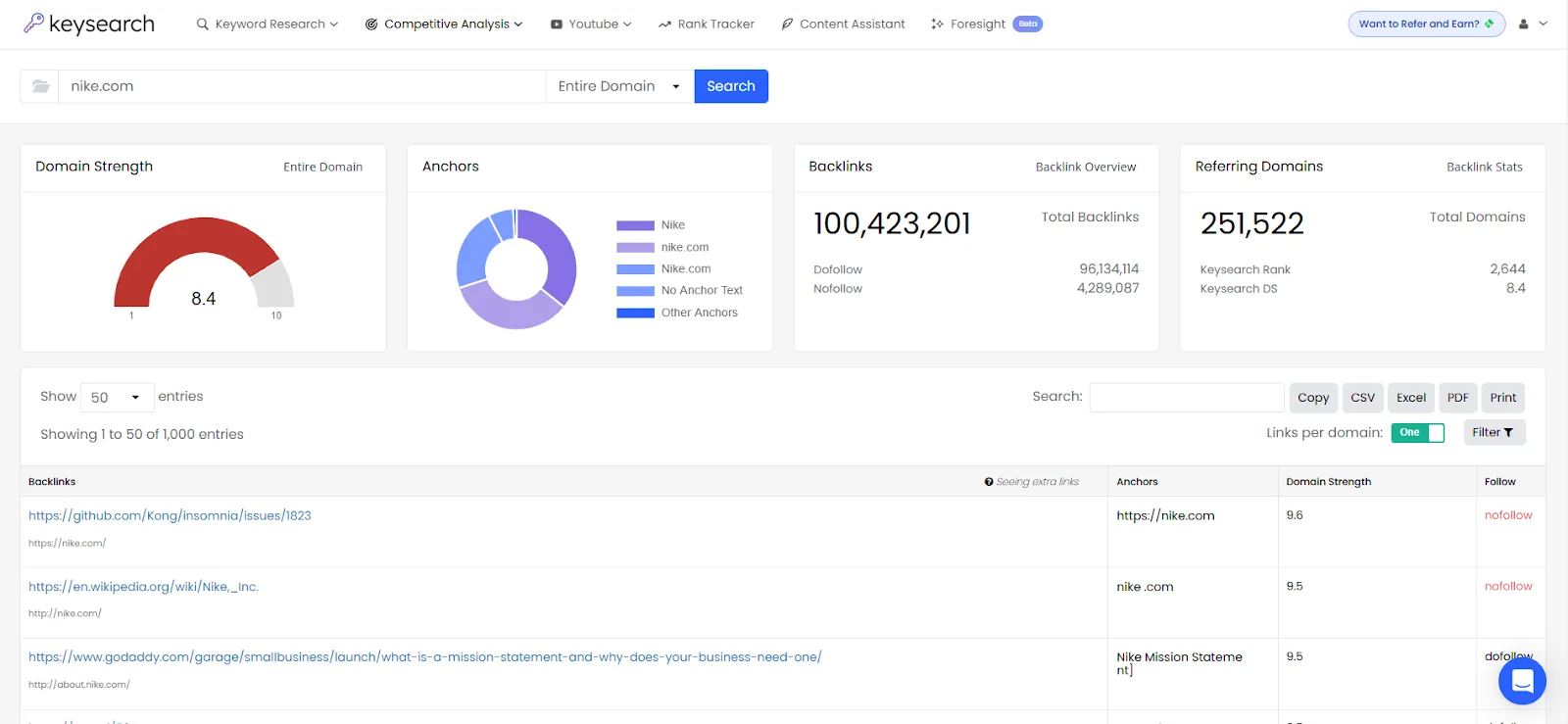Click nofollow tag in wikipedia row

pyautogui.click(x=1508, y=586)
